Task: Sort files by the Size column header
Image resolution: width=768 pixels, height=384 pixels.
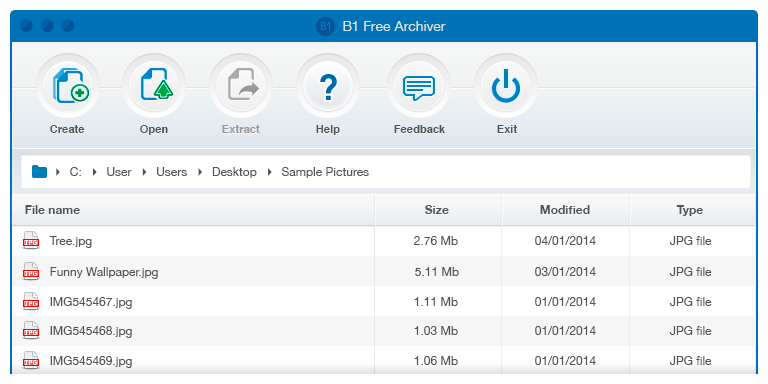Action: (438, 210)
